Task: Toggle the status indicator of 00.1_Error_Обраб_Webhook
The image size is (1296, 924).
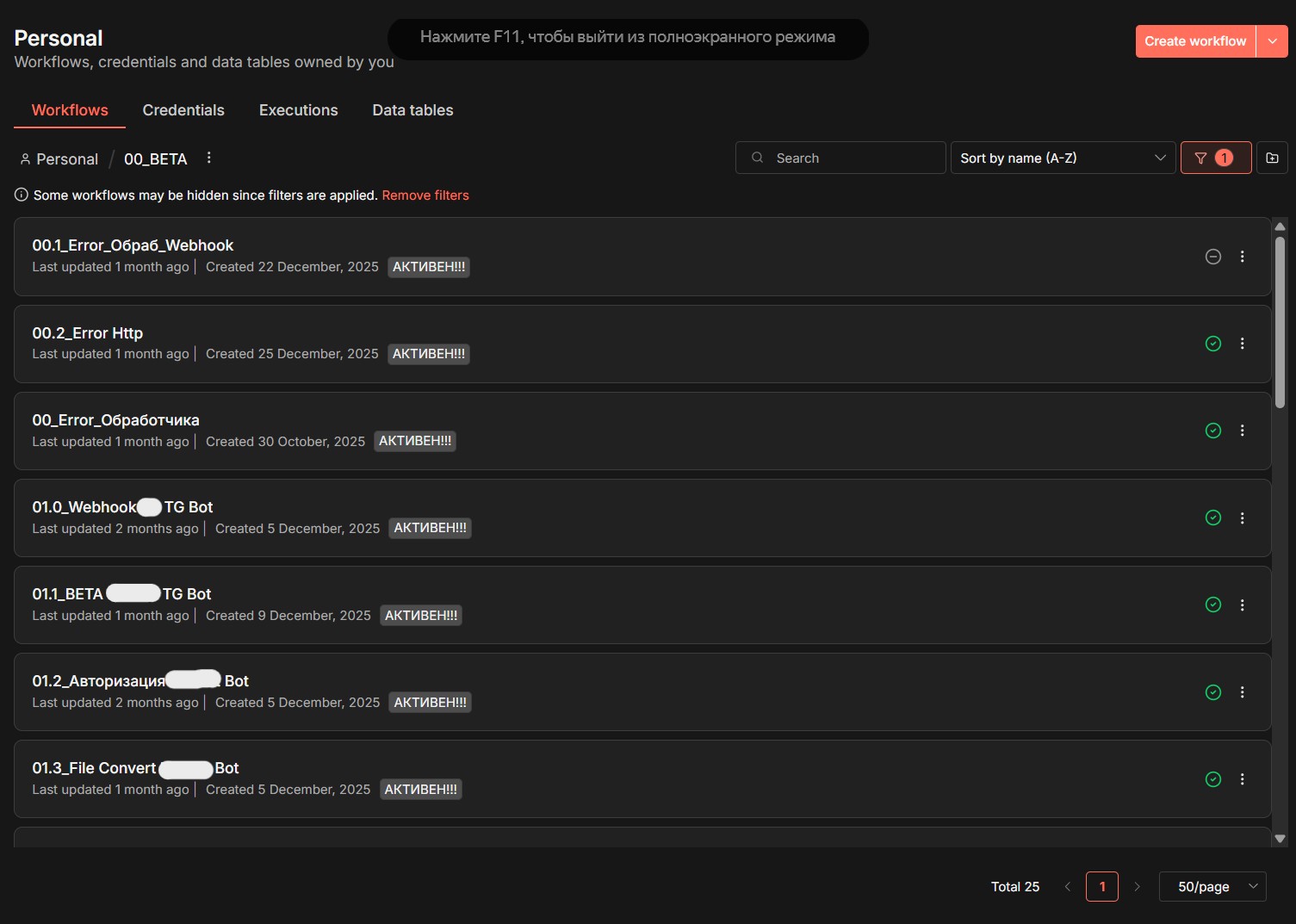Action: tap(1212, 257)
